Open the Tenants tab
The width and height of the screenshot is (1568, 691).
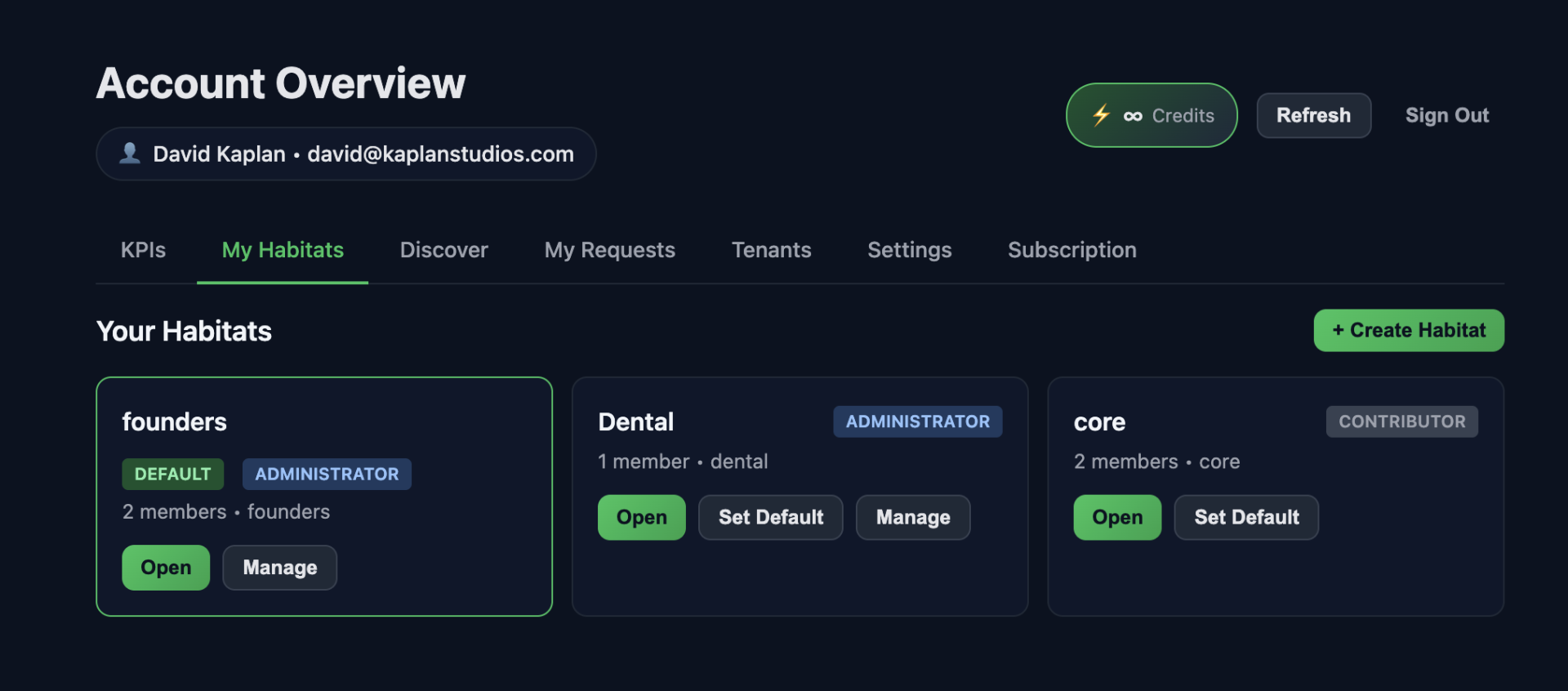[771, 250]
